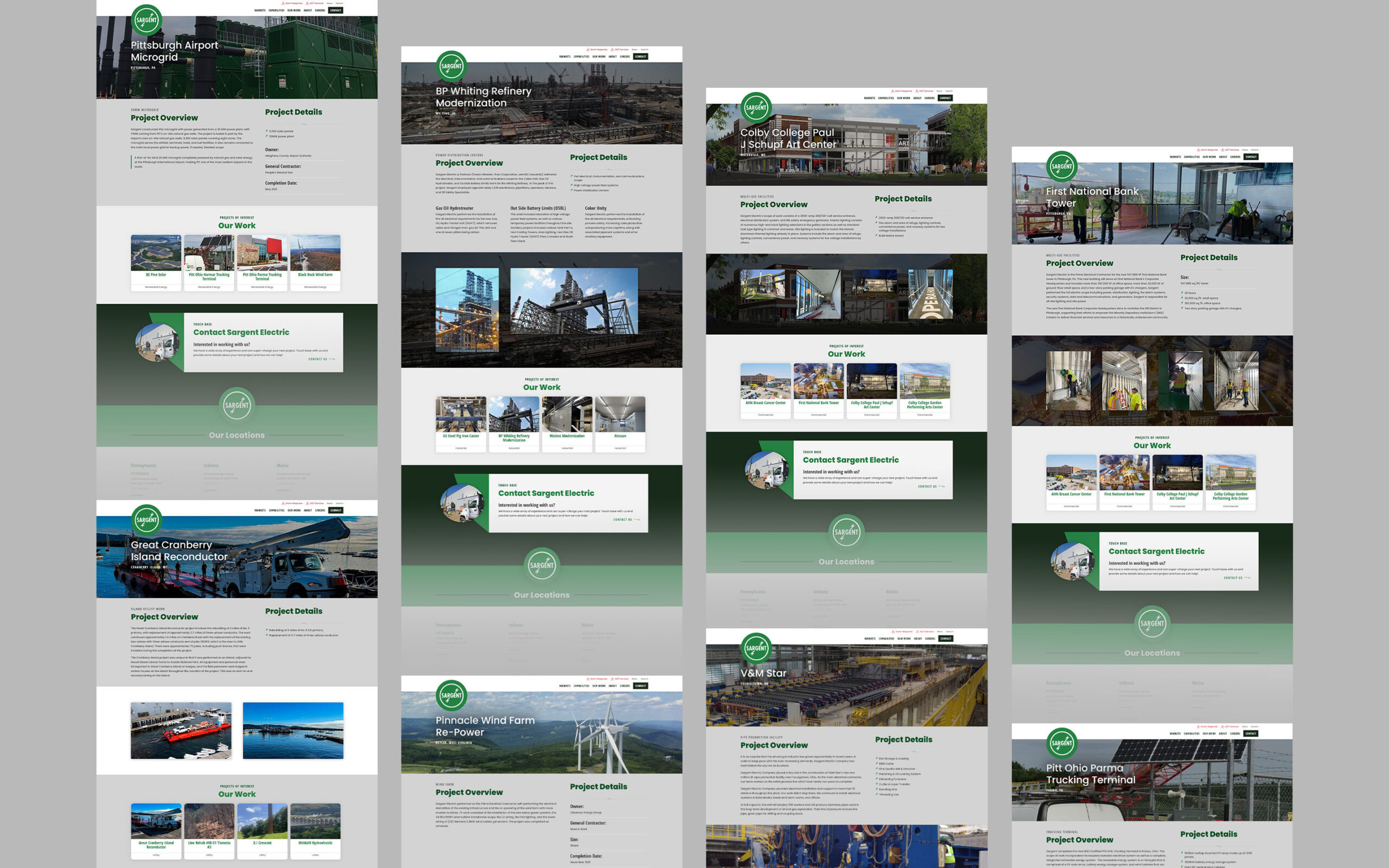Viewport: 1389px width, 868px height.
Task: Click Our Locations heading on Colby College page
Action: (x=846, y=561)
